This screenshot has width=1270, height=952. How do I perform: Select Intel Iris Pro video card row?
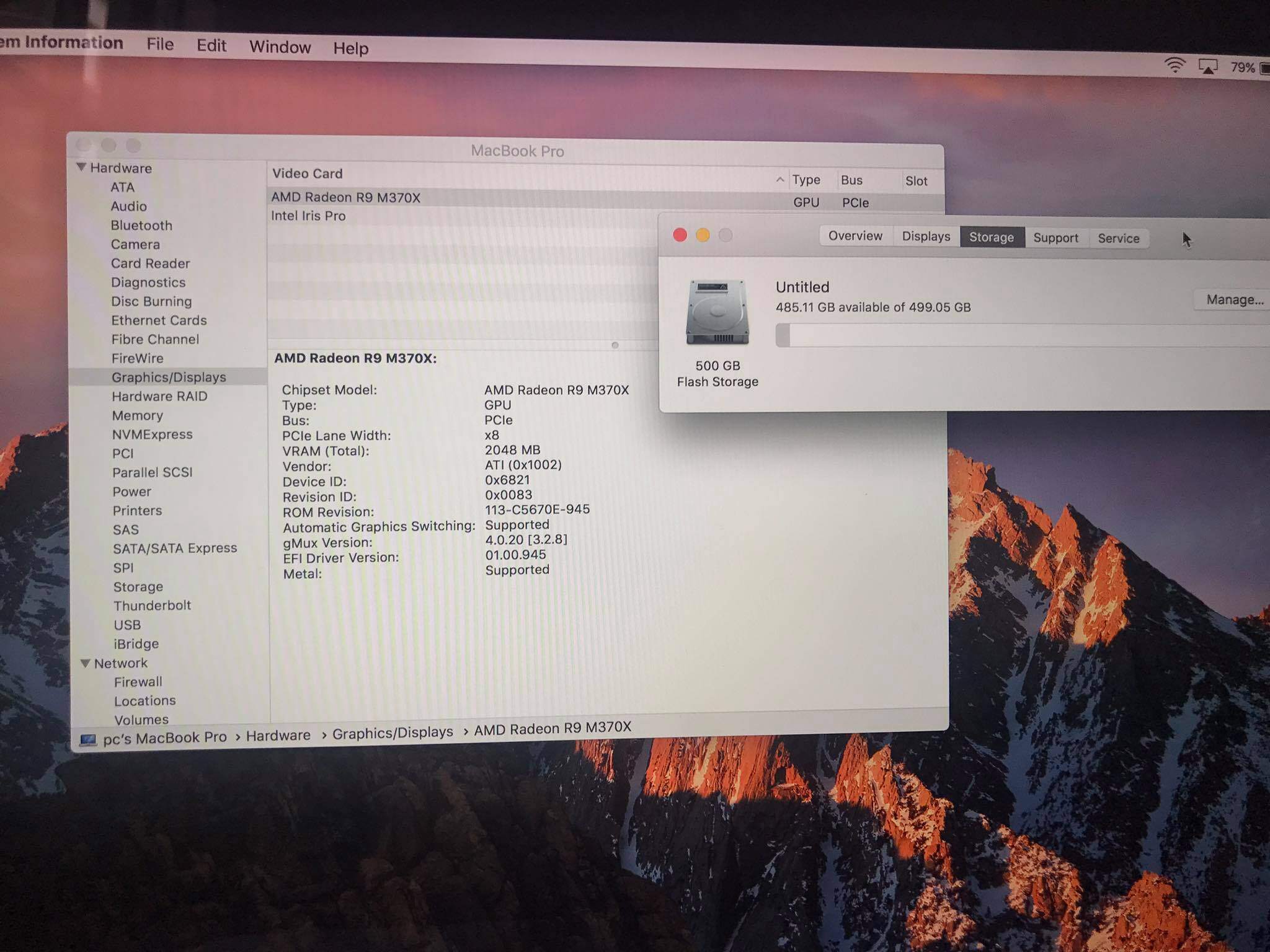click(x=308, y=216)
